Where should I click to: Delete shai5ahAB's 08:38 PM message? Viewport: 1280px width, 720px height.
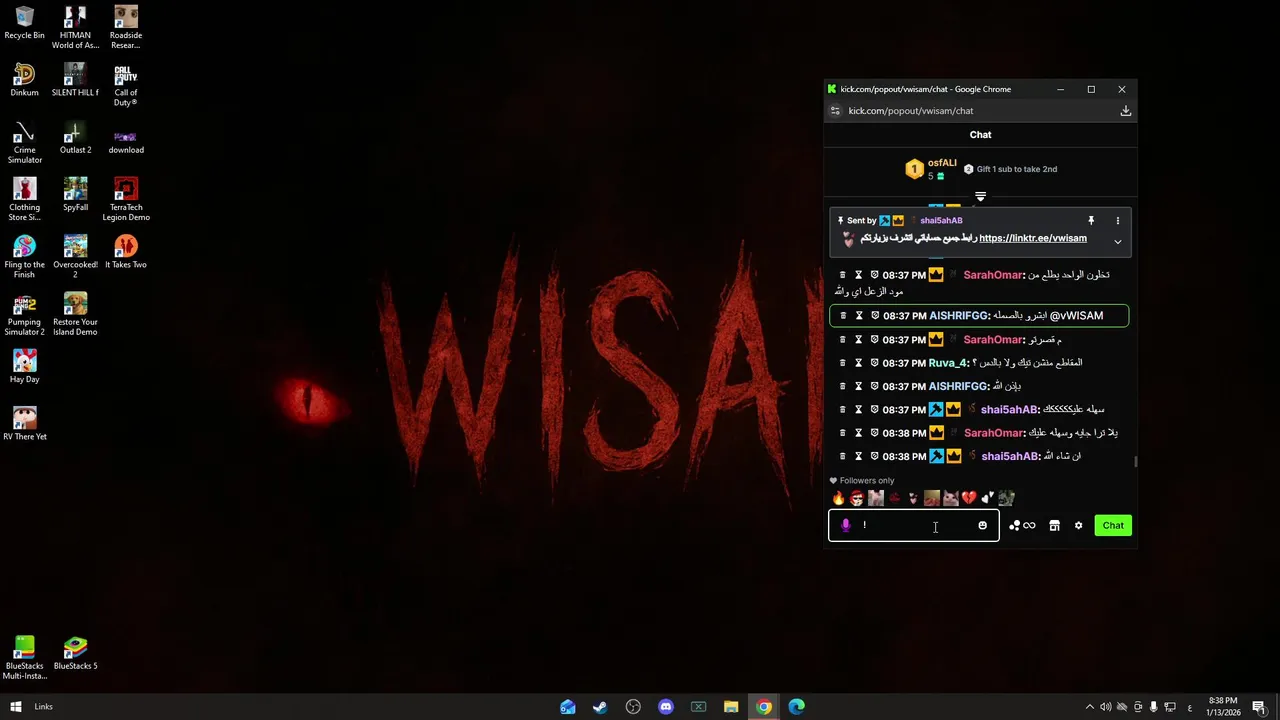point(842,456)
